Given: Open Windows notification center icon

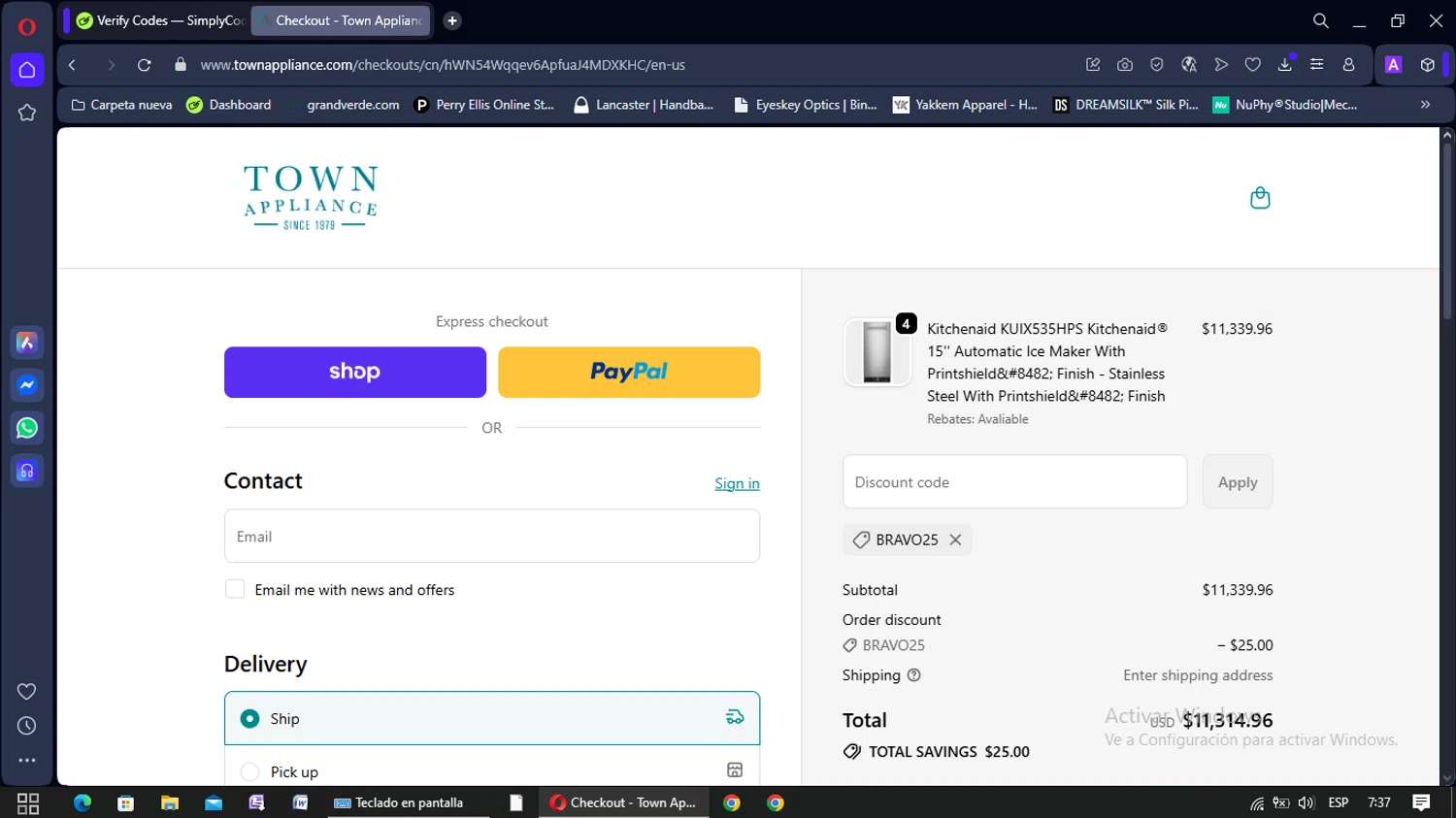Looking at the screenshot, I should [x=1421, y=802].
